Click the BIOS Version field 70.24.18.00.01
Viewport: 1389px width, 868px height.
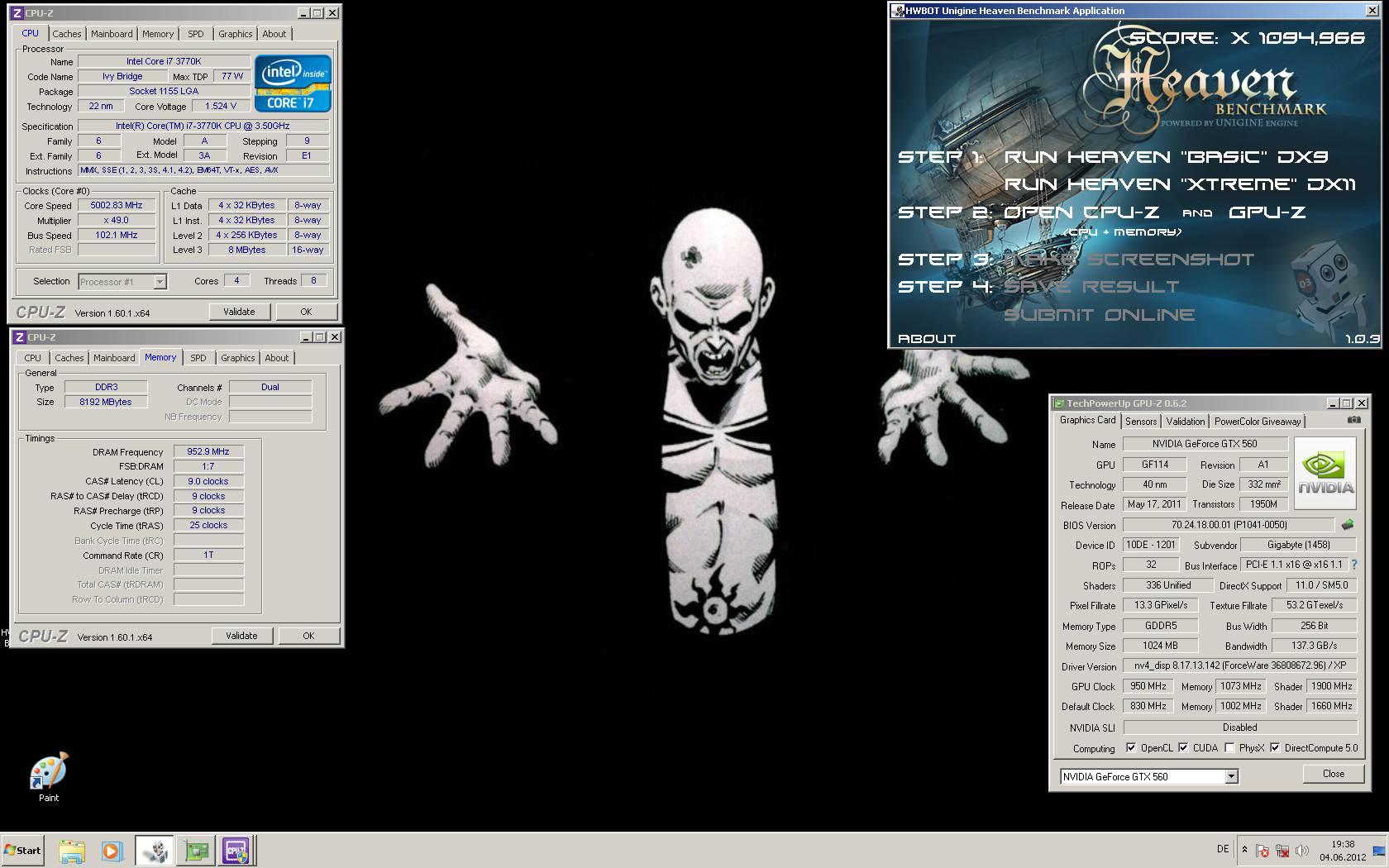click(1228, 525)
